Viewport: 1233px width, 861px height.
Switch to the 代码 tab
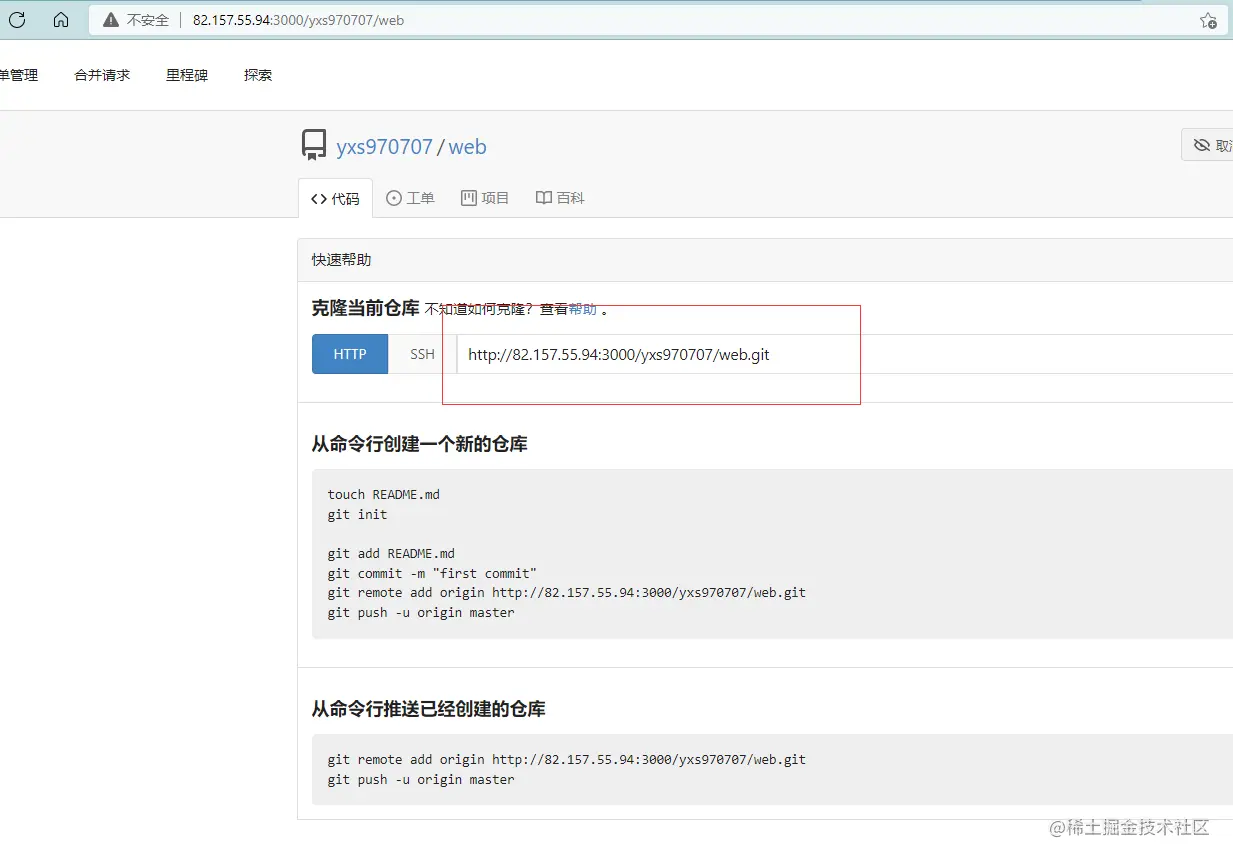335,198
